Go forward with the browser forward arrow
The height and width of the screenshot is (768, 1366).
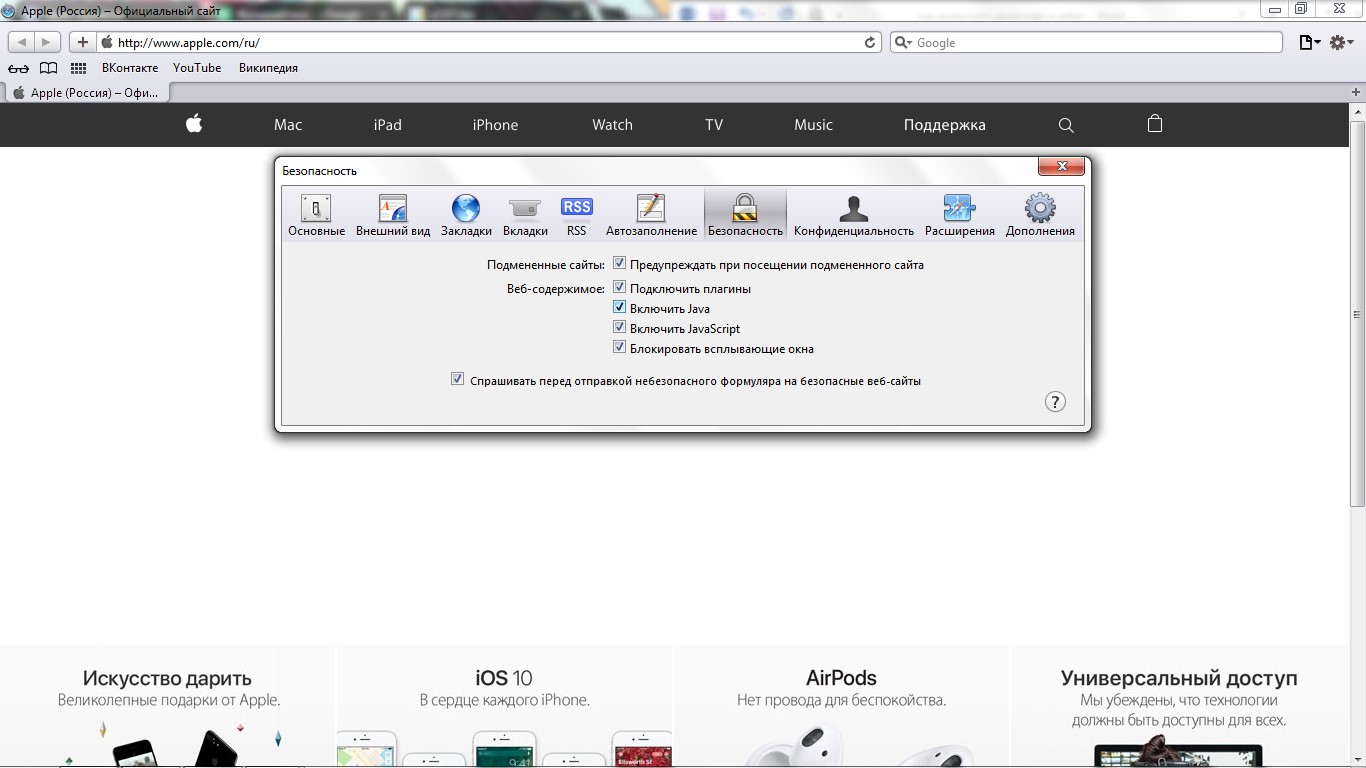[x=47, y=42]
